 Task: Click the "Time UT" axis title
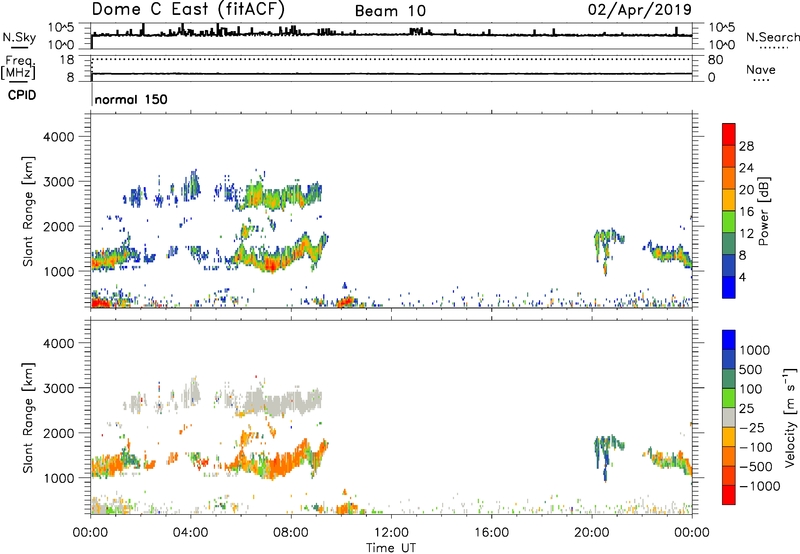click(391, 548)
